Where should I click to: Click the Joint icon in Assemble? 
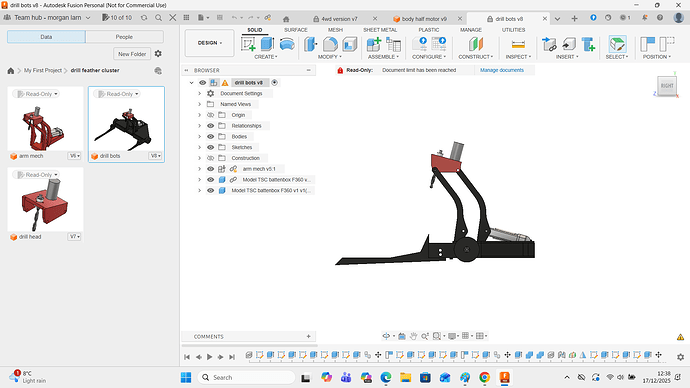tap(393, 44)
